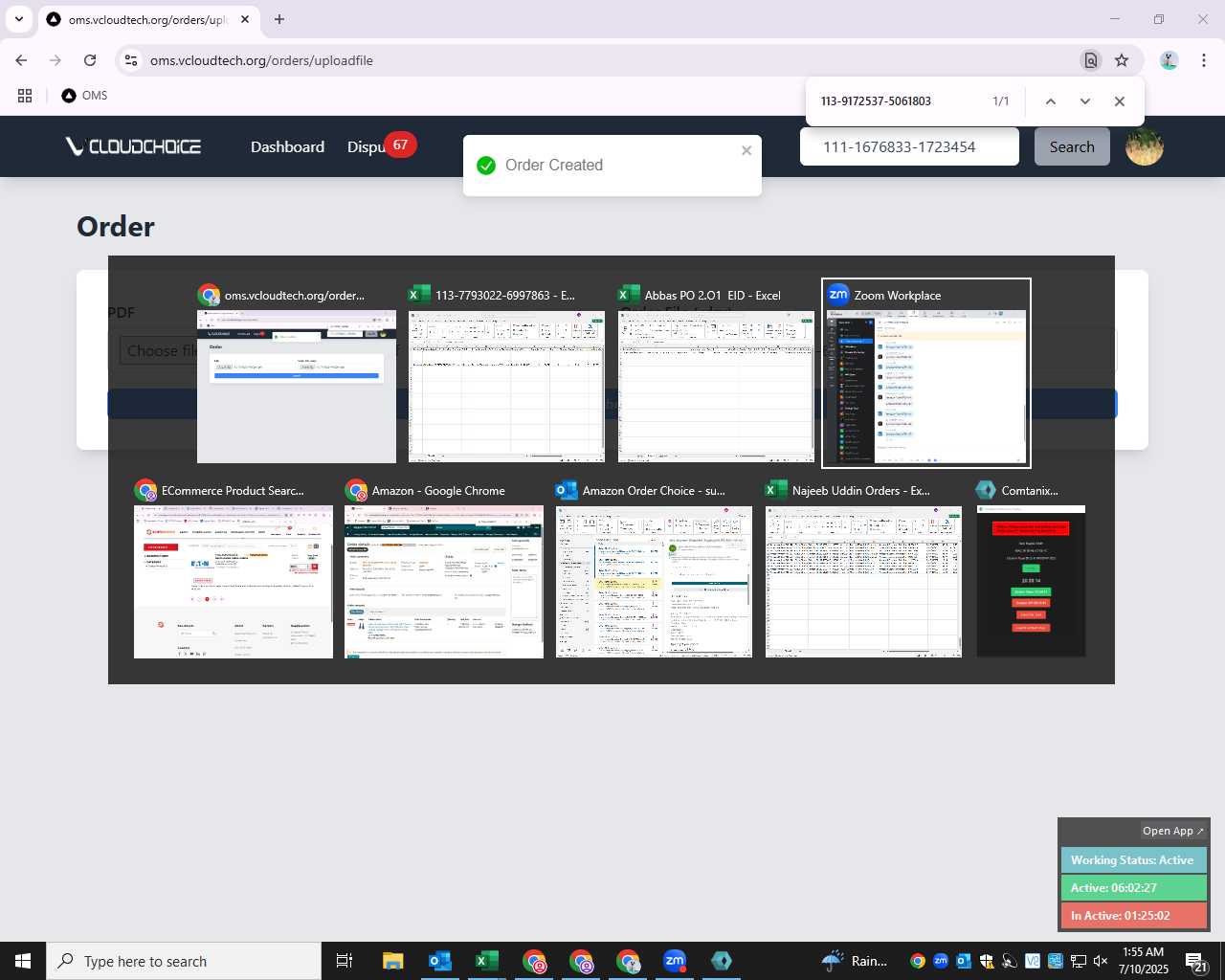This screenshot has width=1225, height=980.
Task: Switch to the oms.vcloudtech.org Chrome thumbnail
Action: click(297, 374)
